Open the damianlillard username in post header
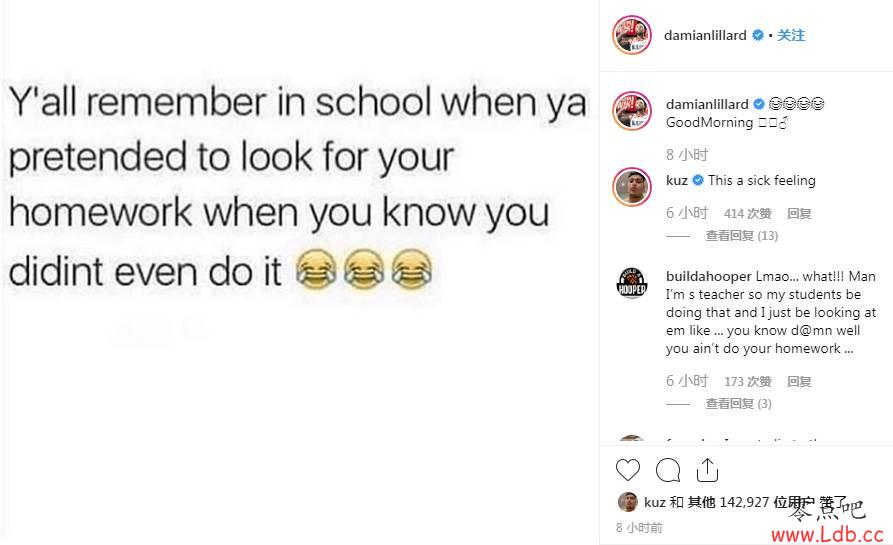The width and height of the screenshot is (893, 545). (705, 35)
